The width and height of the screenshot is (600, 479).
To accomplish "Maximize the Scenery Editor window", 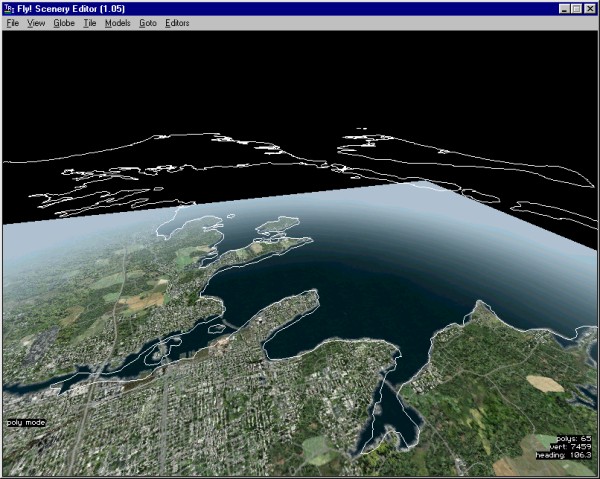I will [576, 8].
